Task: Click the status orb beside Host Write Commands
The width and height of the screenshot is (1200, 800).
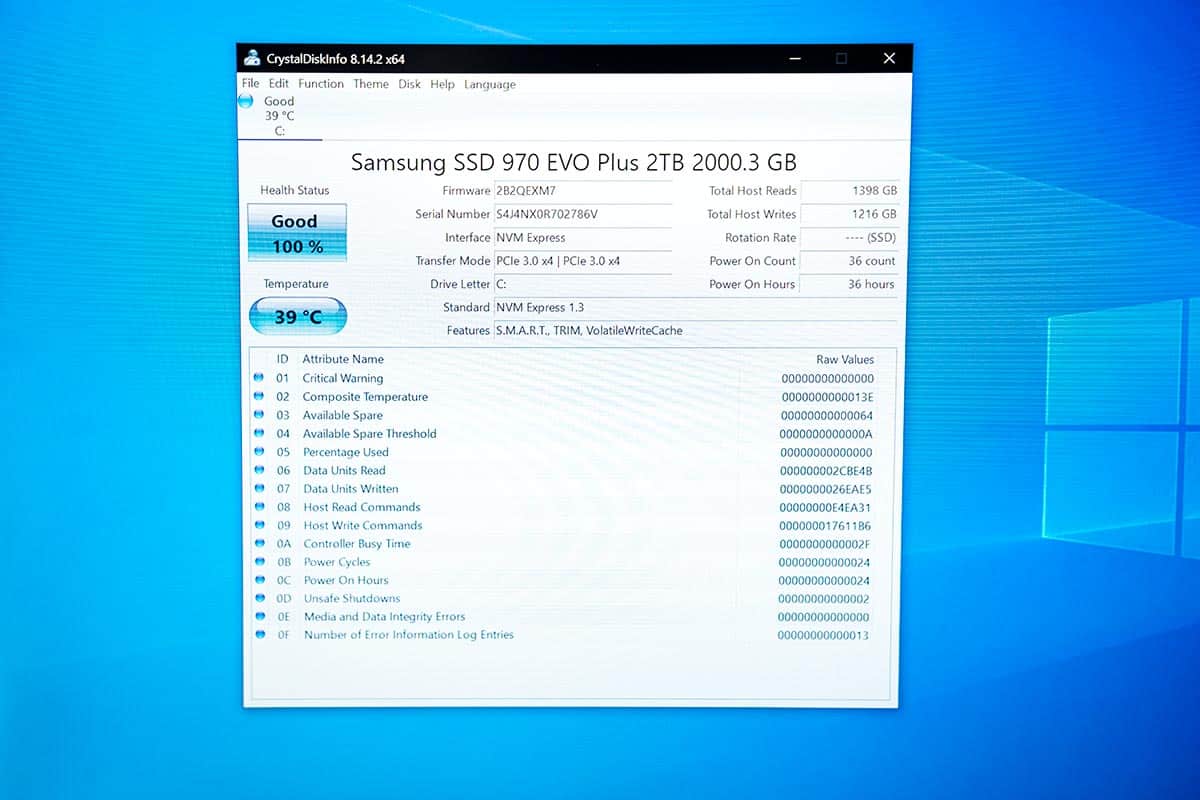Action: tap(259, 525)
